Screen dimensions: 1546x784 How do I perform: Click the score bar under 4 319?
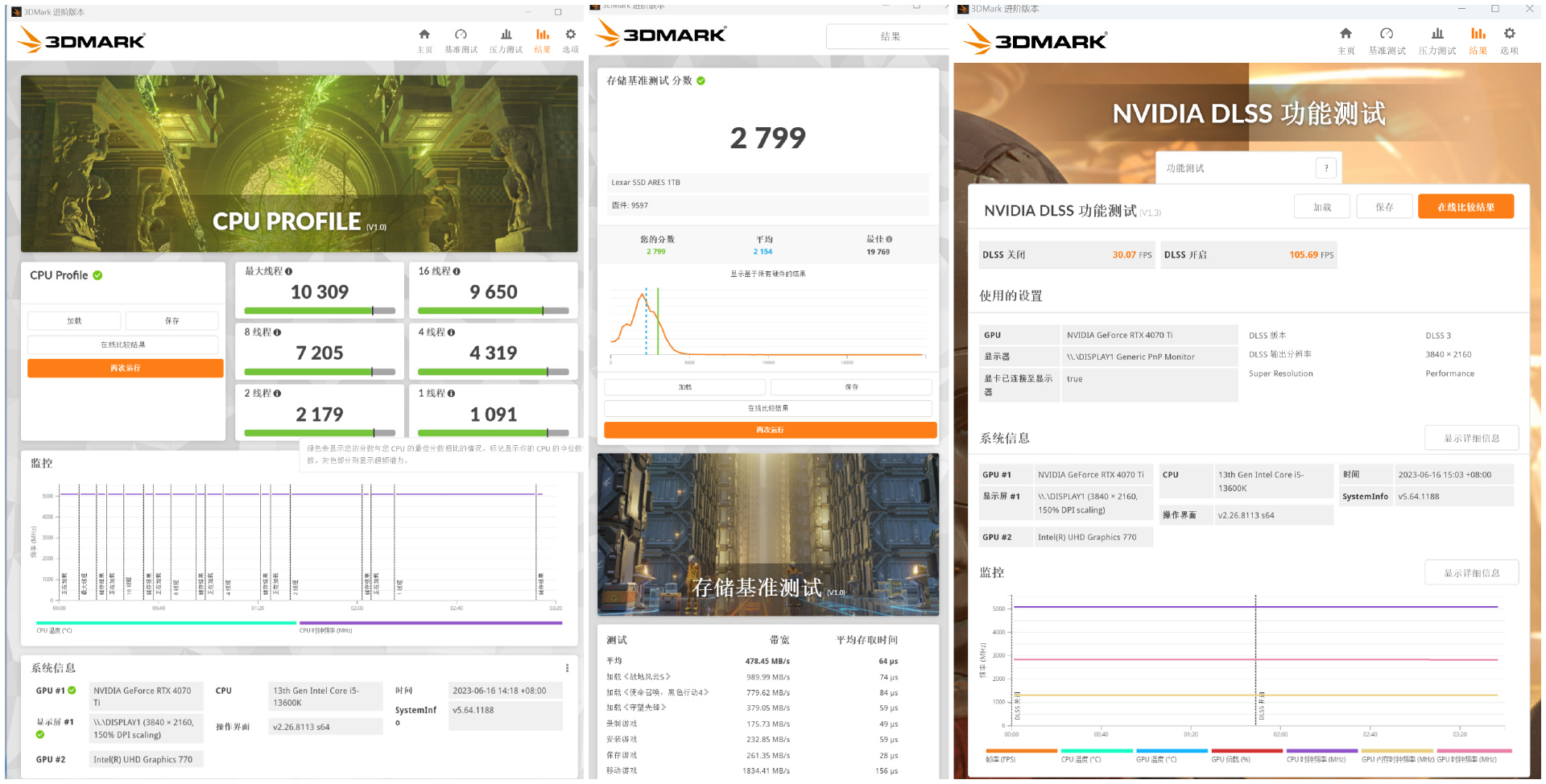click(494, 372)
